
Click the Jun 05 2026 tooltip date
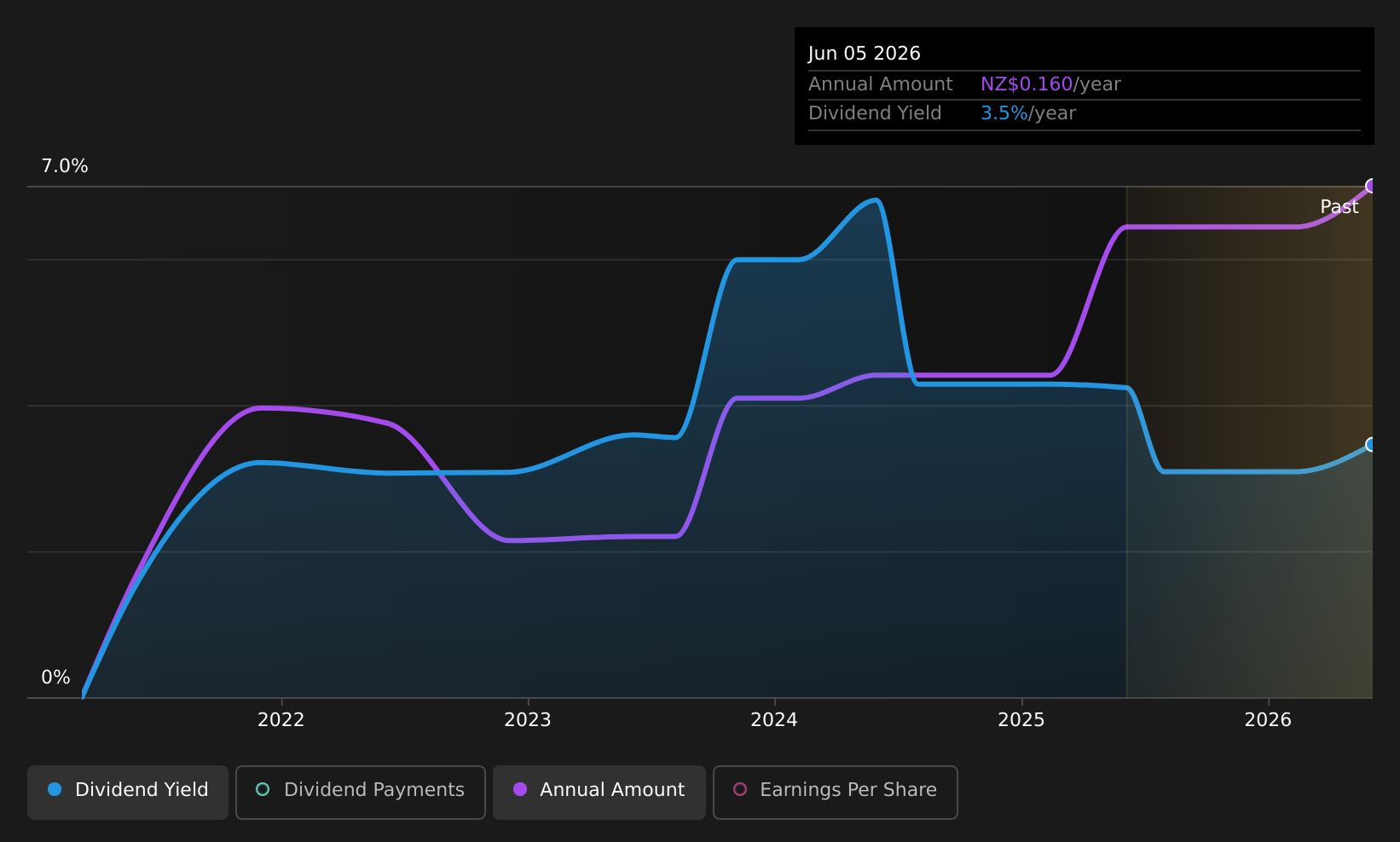tap(865, 54)
